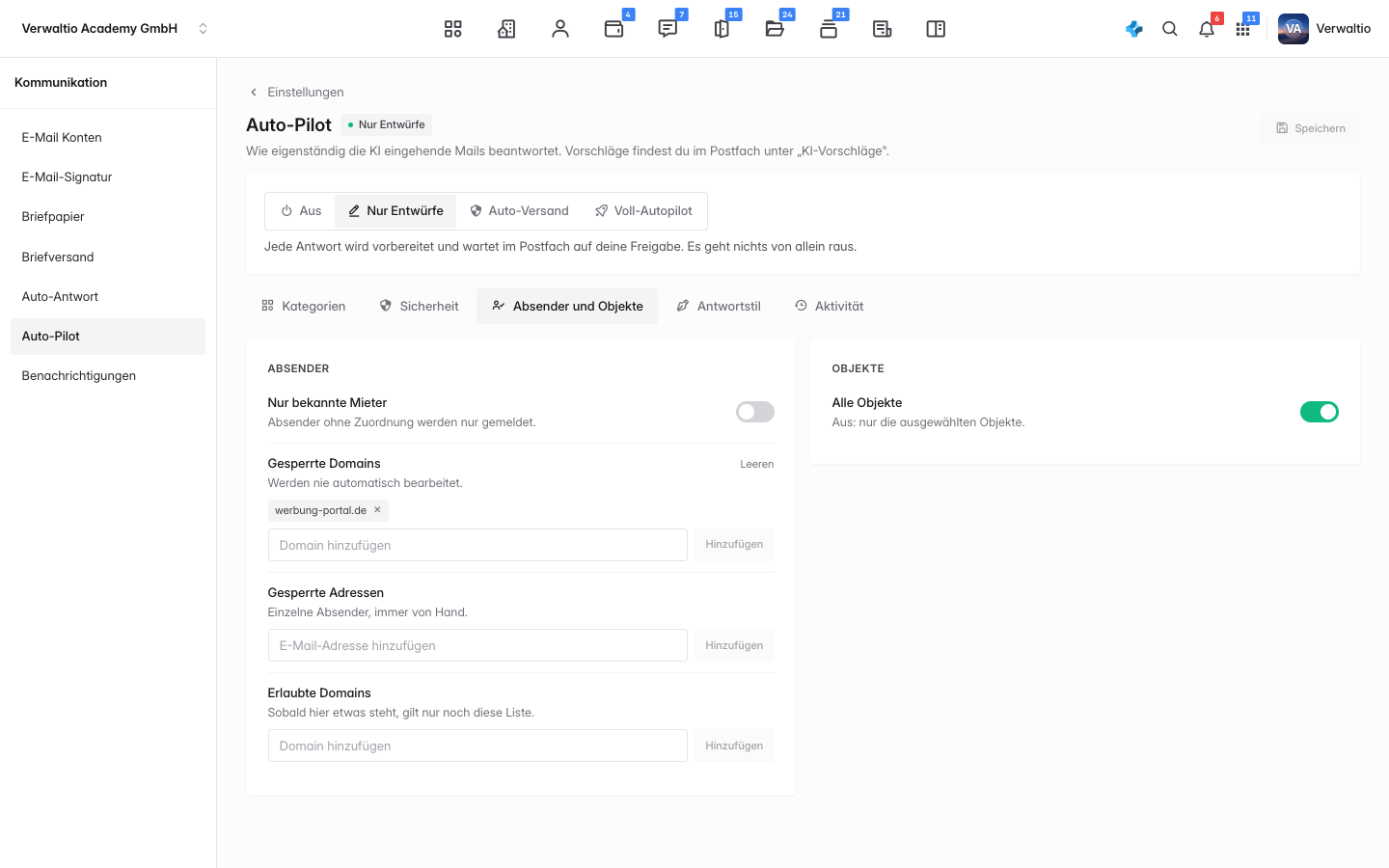
Task: Click Hinzufügen next to Gesperrte Domains field
Action: coord(734,545)
